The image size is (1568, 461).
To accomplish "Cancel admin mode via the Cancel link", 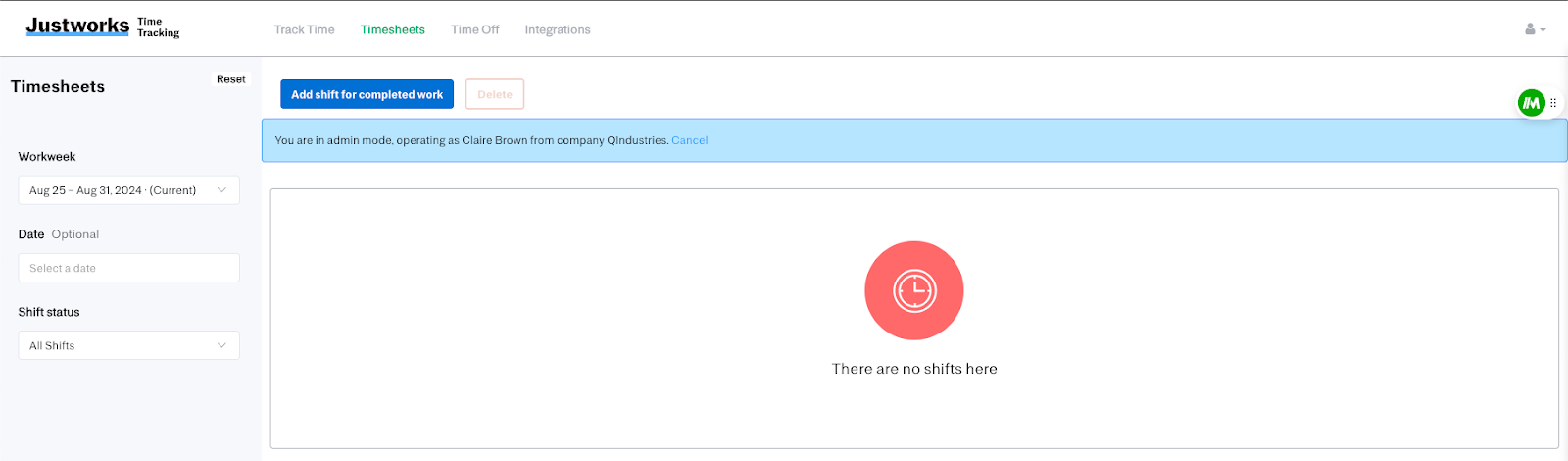I will (689, 140).
